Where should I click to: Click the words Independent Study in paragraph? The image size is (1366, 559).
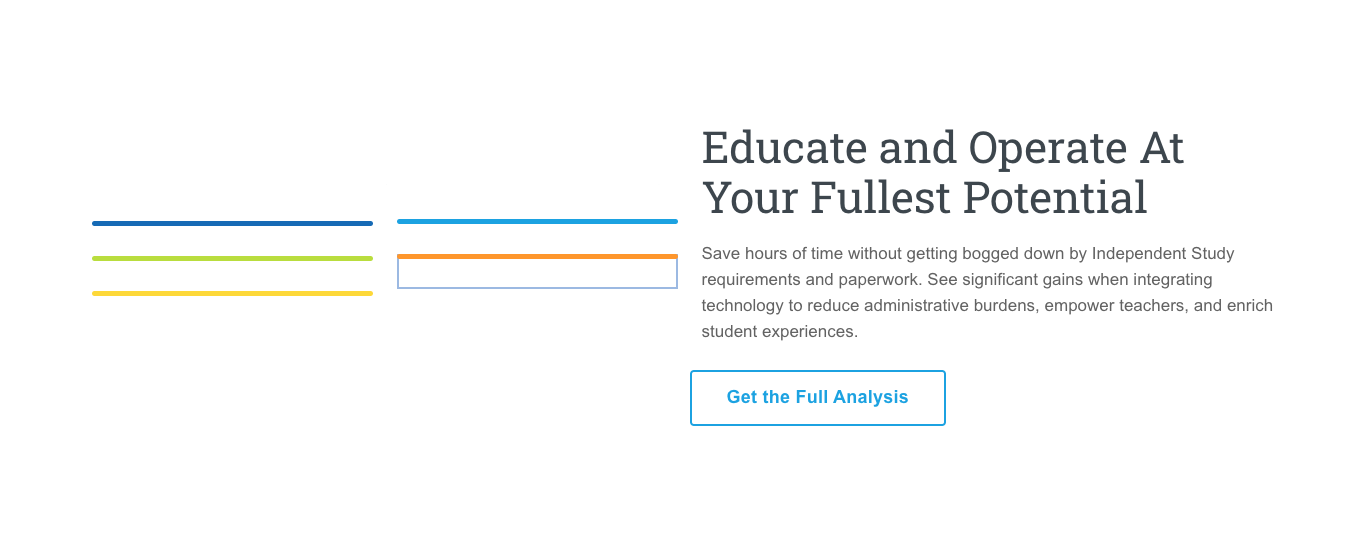1163,253
